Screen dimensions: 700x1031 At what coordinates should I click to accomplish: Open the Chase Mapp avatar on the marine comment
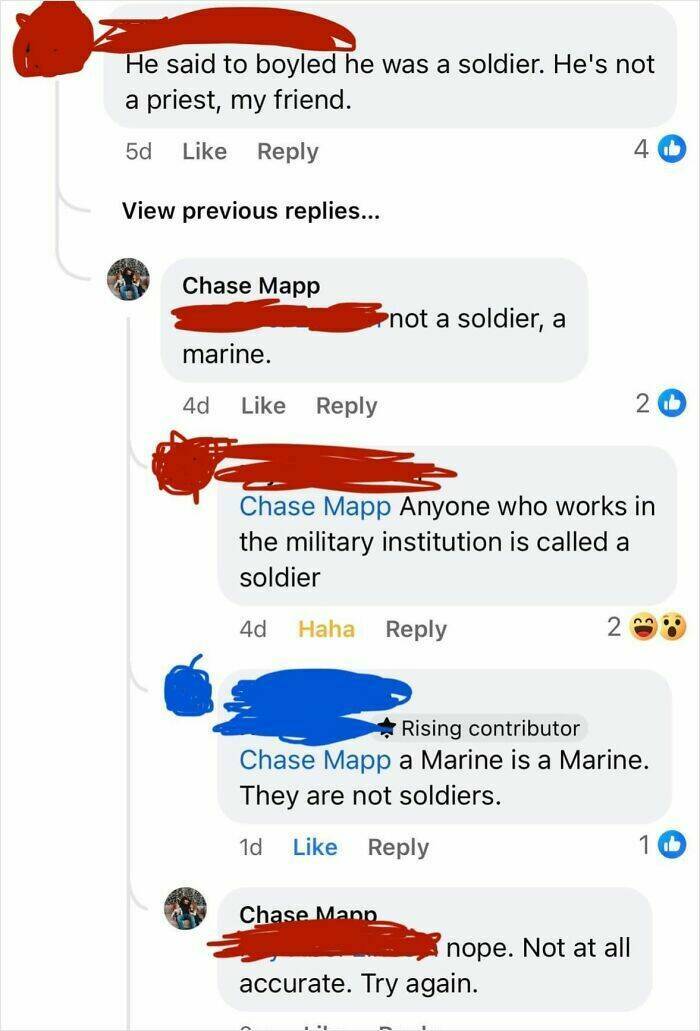coord(129,279)
